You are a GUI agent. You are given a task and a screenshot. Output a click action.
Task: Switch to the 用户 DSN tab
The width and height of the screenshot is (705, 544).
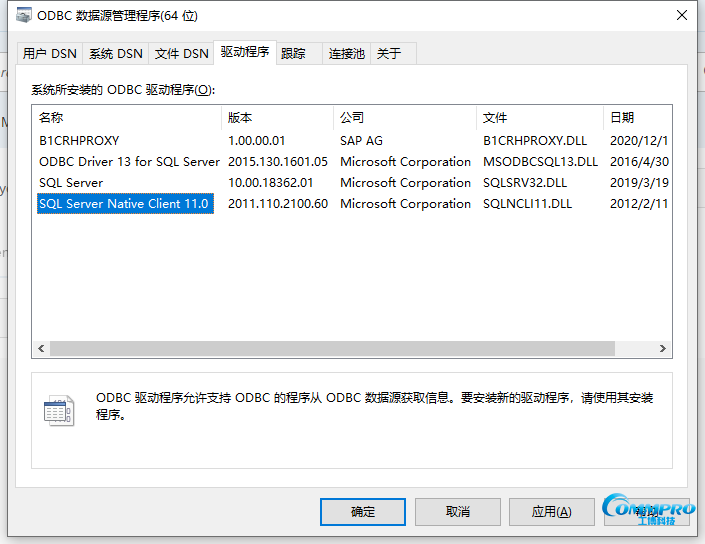(x=50, y=54)
